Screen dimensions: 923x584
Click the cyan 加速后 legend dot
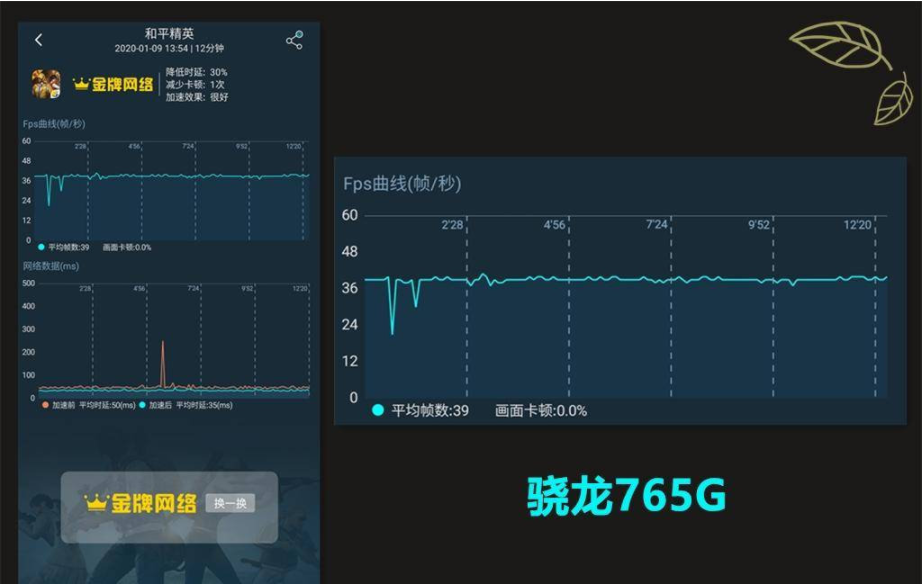click(x=142, y=405)
